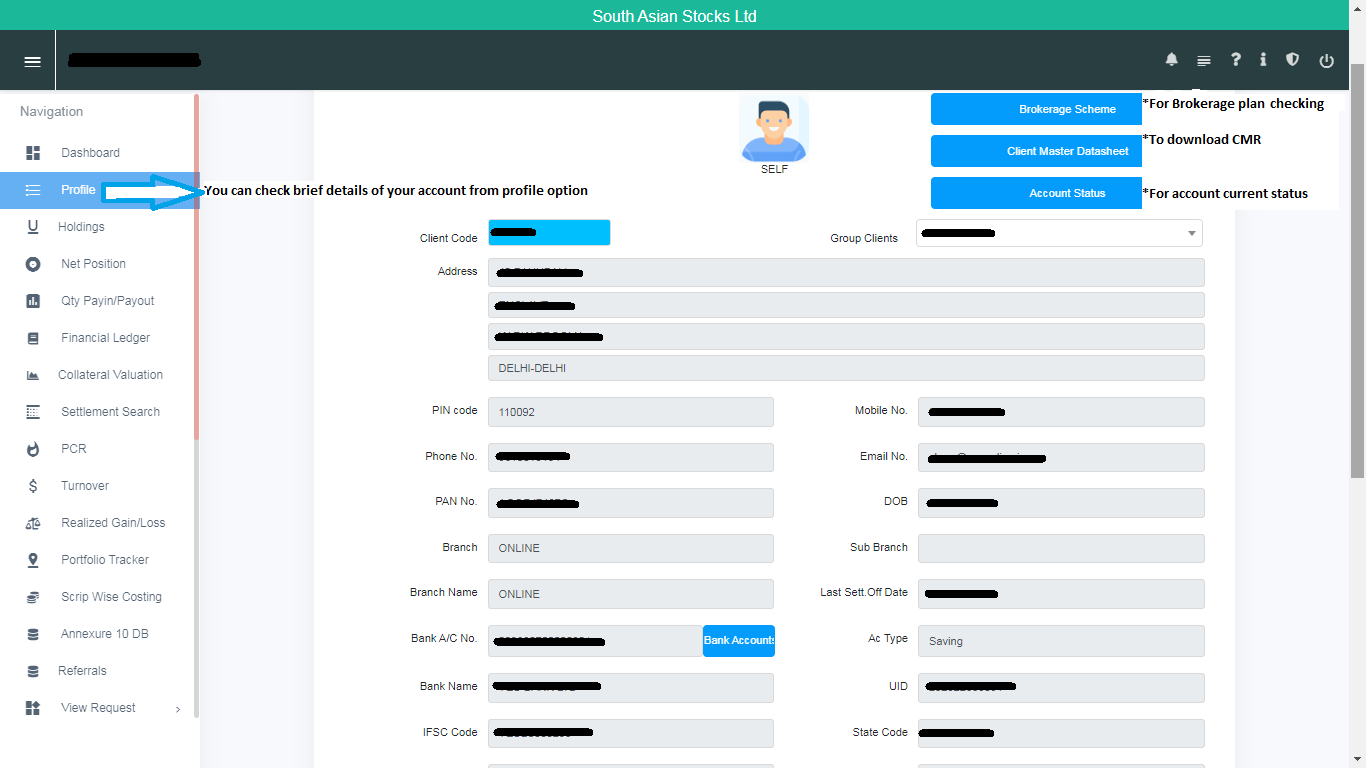Click the Bank Accounts button
The height and width of the screenshot is (768, 1366).
(738, 640)
